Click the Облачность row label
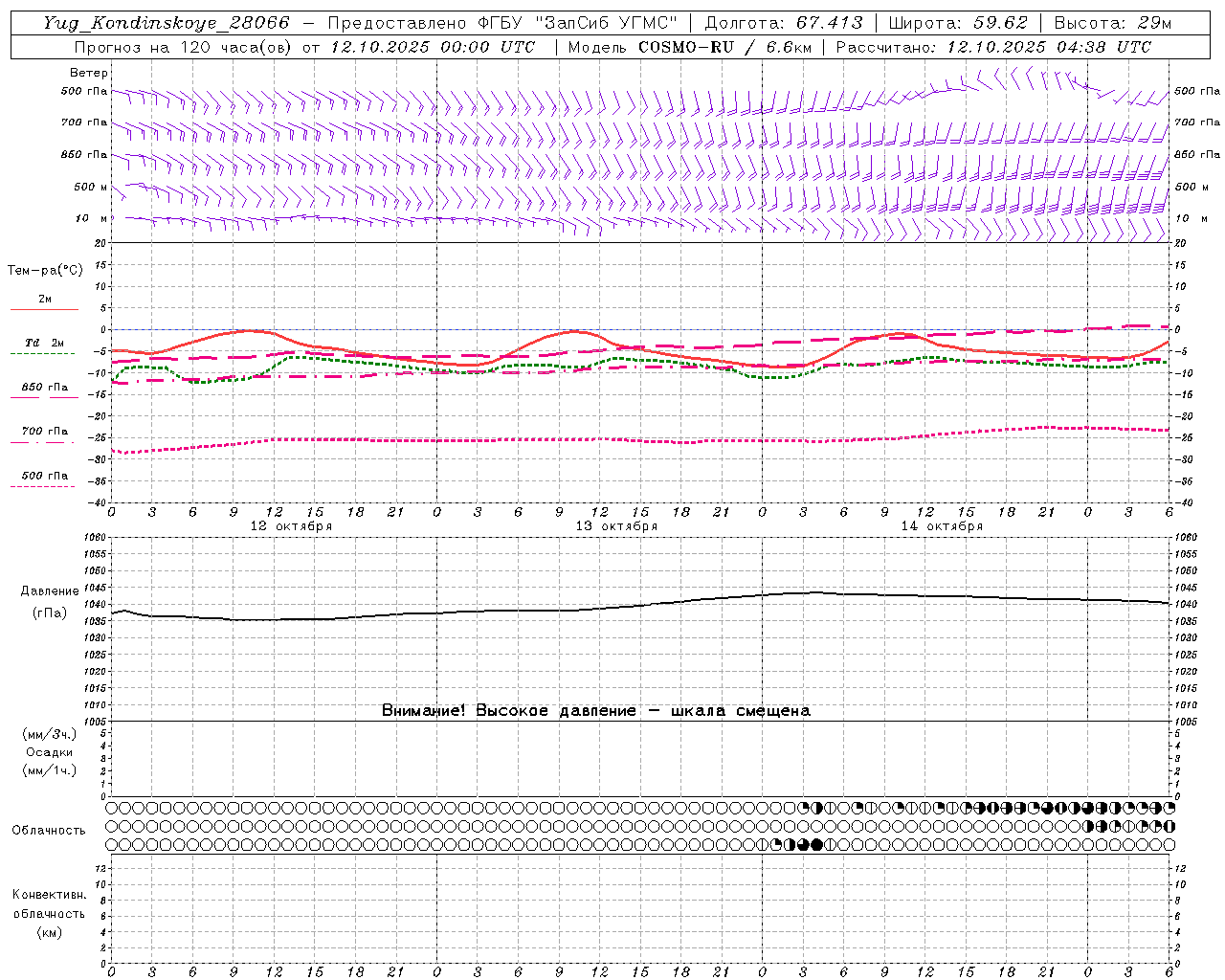The image size is (1225, 980). 49,830
